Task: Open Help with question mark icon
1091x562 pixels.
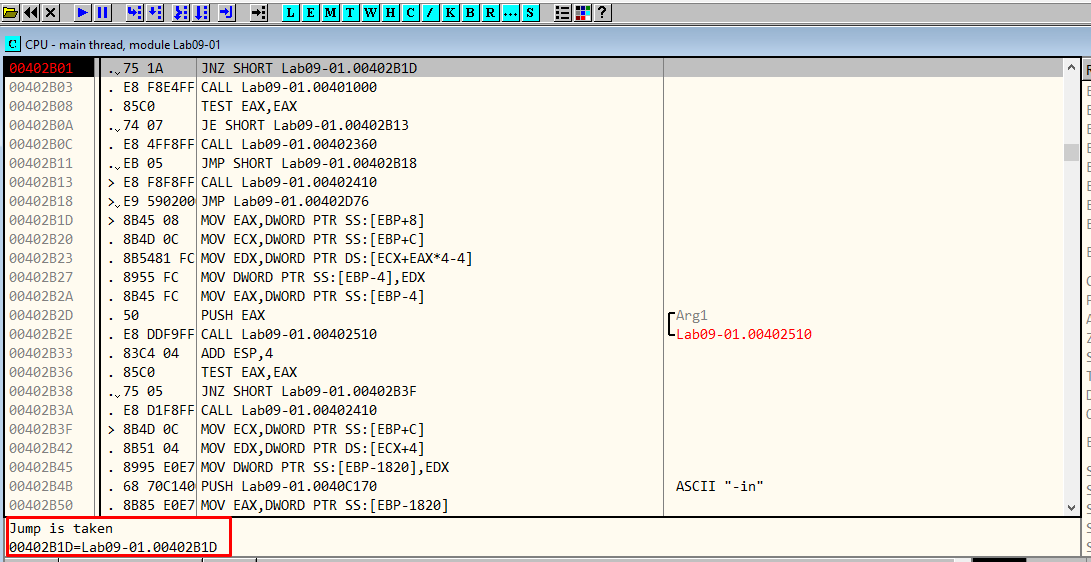Action: click(603, 12)
